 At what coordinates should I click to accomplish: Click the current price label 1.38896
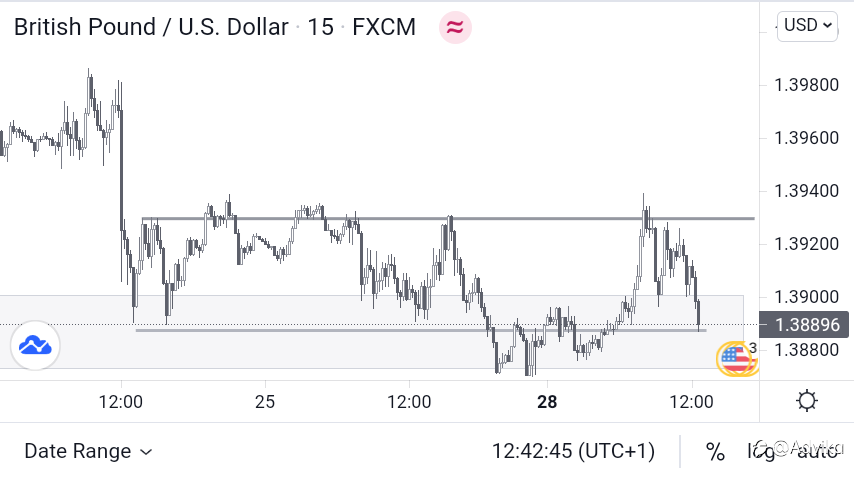click(x=805, y=324)
